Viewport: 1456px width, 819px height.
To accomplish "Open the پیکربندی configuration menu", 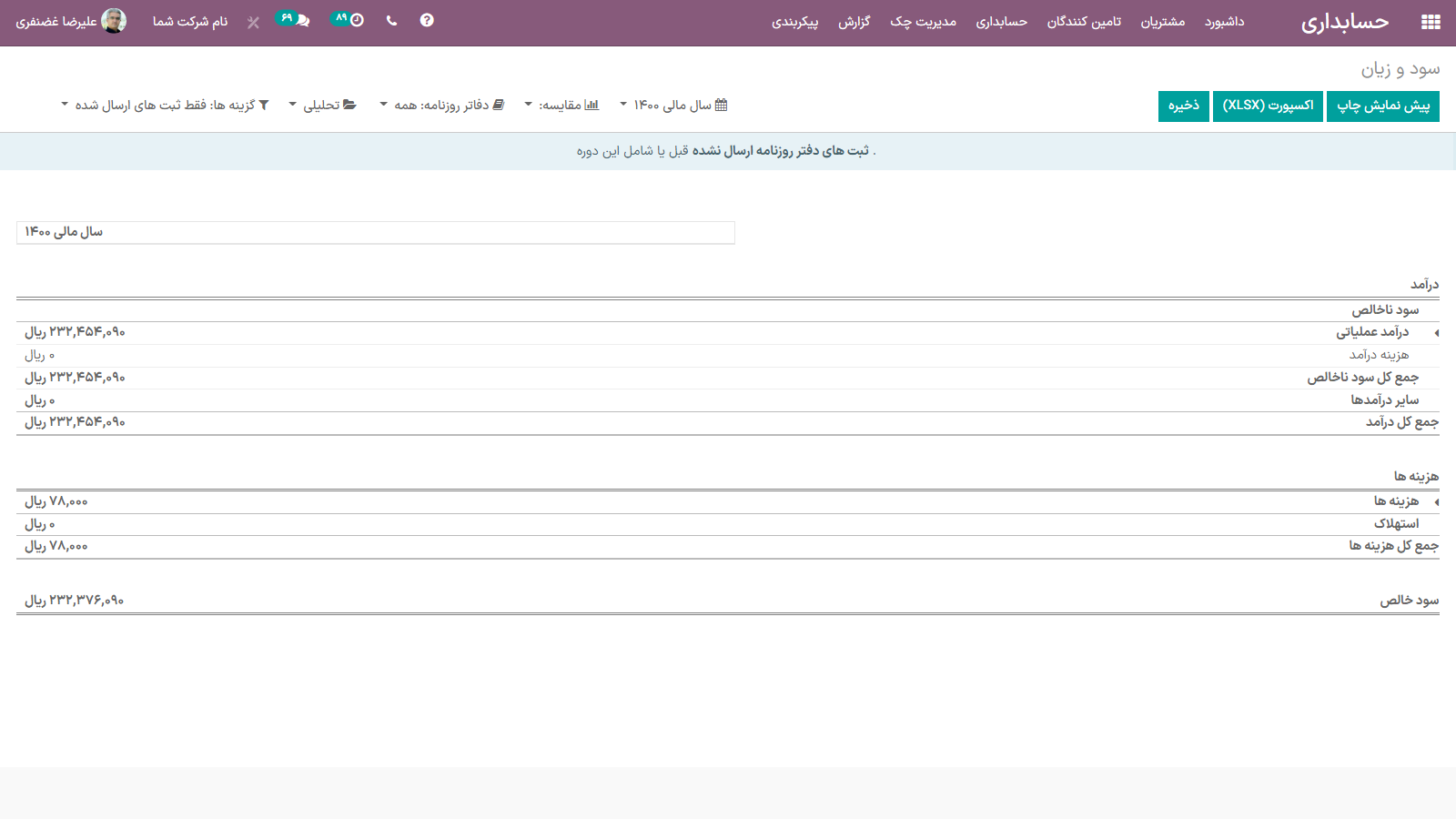I will (795, 21).
